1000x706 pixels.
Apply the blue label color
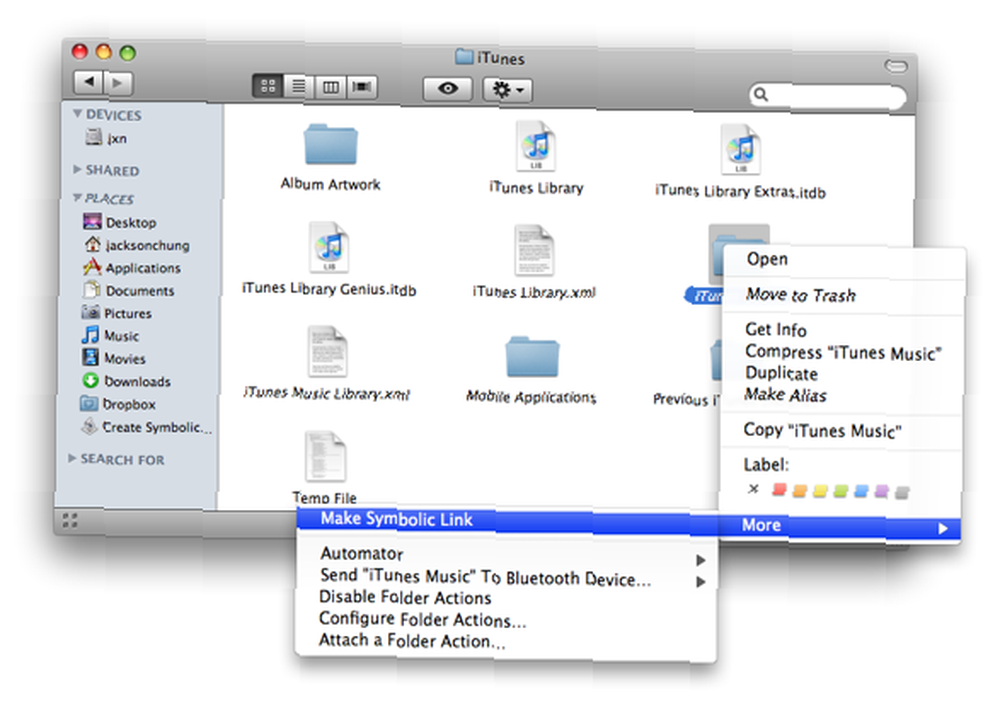(861, 492)
